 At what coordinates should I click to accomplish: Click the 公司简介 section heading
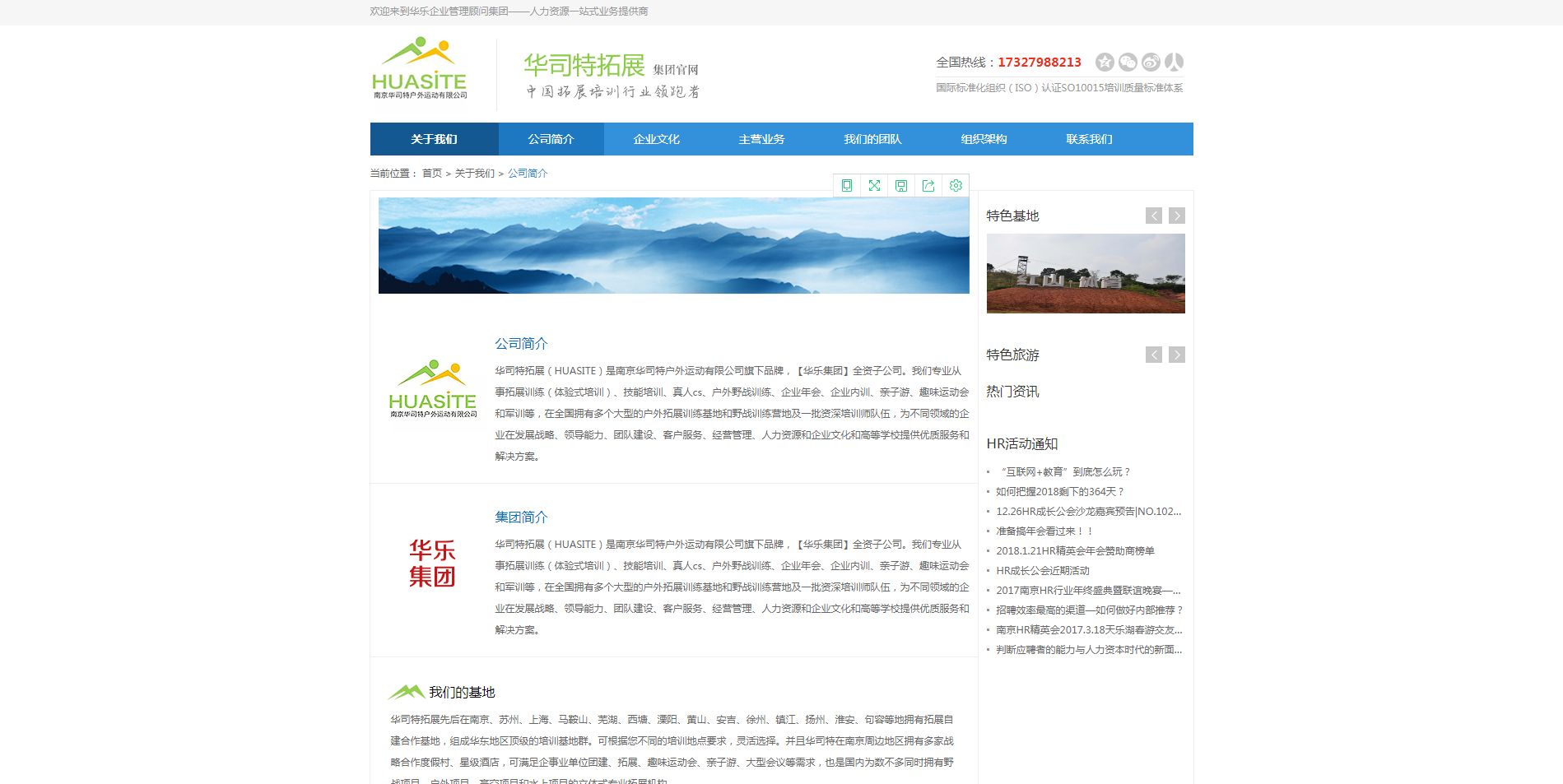pyautogui.click(x=521, y=344)
